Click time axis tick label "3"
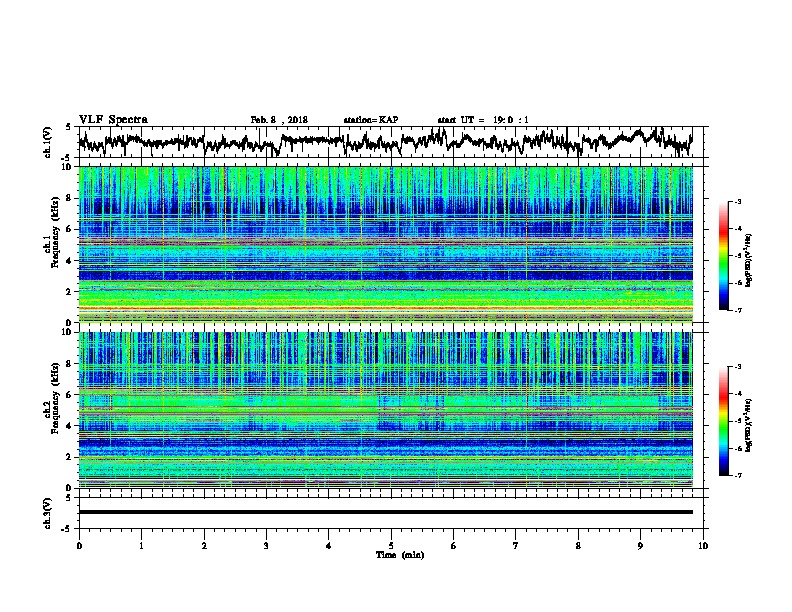 click(x=266, y=546)
